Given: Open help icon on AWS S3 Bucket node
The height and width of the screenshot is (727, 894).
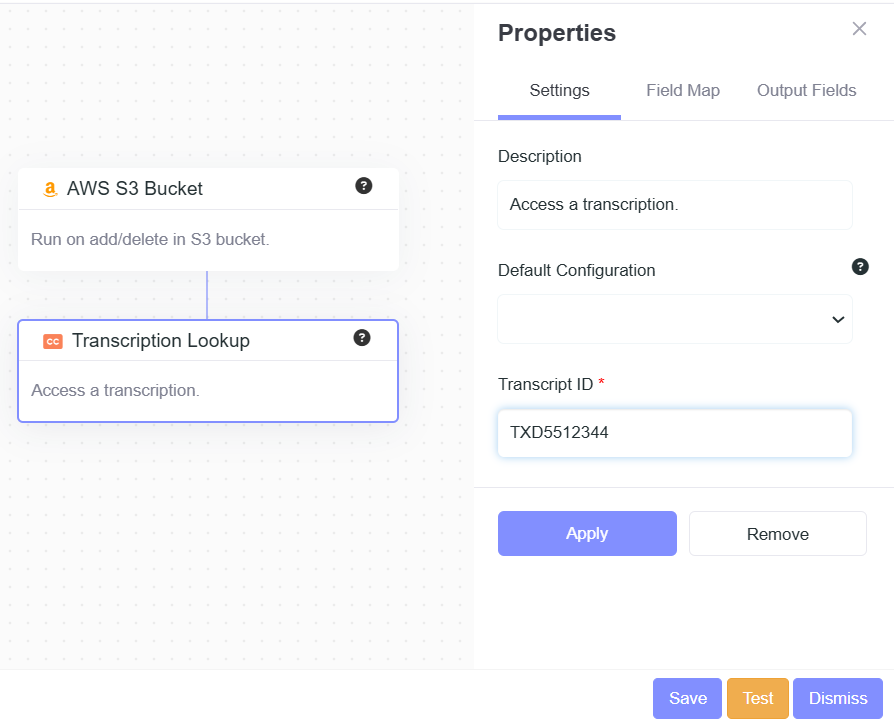Looking at the screenshot, I should 364,186.
